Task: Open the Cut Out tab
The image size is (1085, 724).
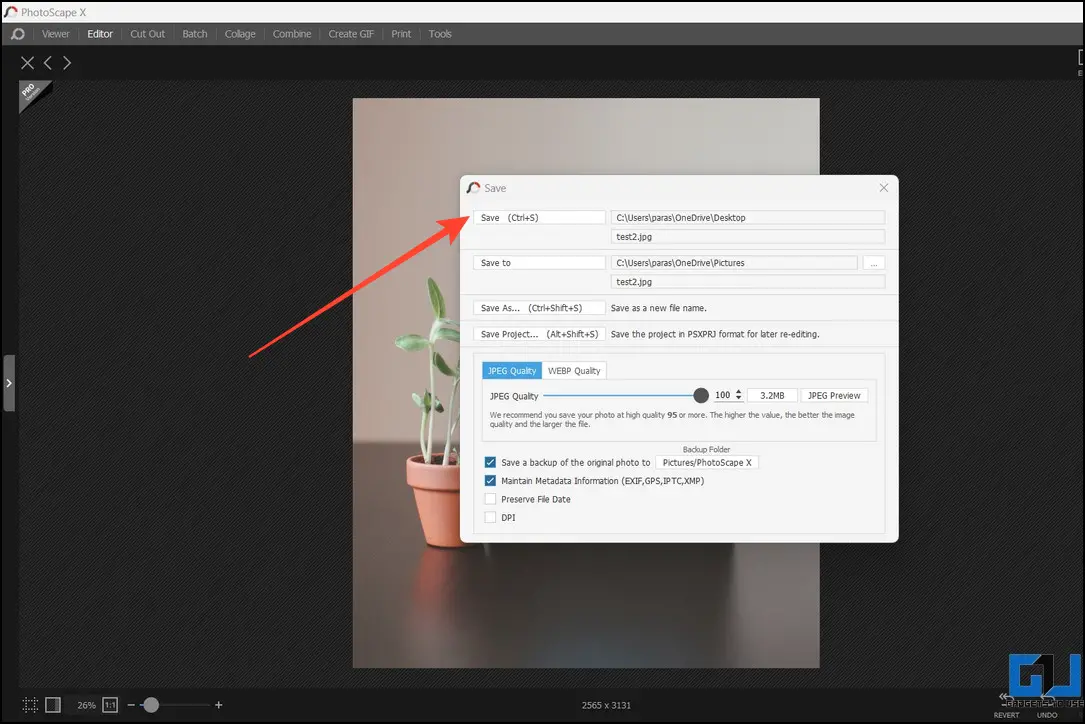Action: pyautogui.click(x=147, y=34)
